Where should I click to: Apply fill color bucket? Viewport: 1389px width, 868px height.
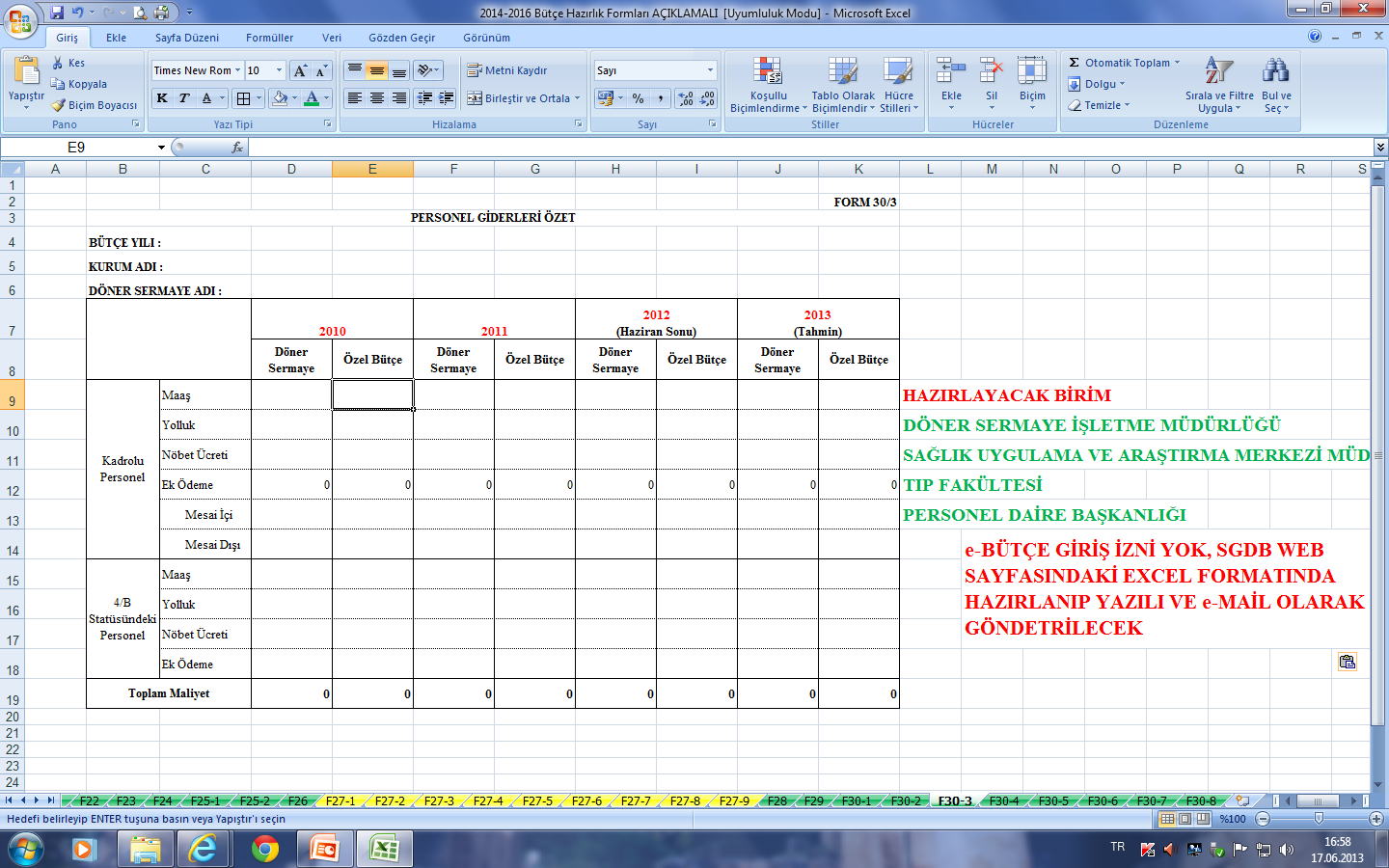coord(280,98)
